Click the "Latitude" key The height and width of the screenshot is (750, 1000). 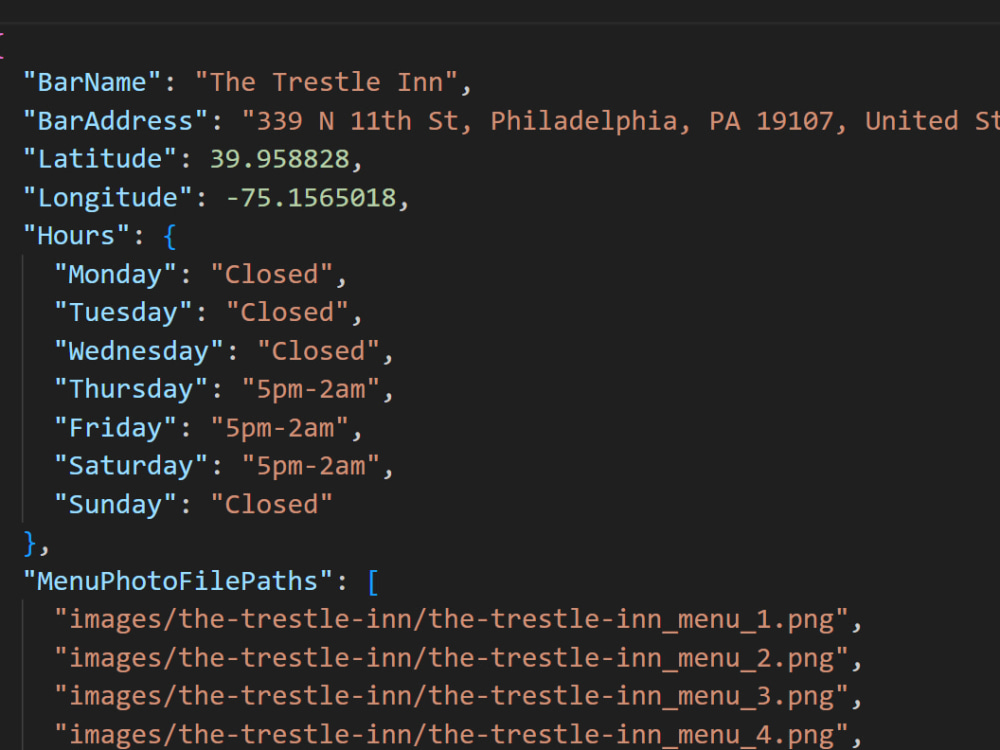(x=99, y=159)
